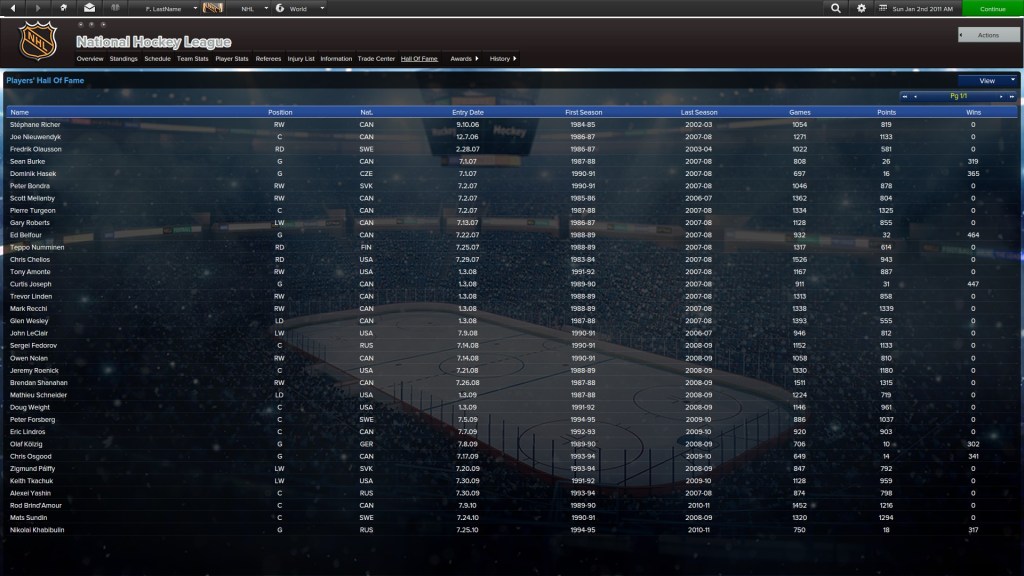Click the NHL shield logo
This screenshot has width=1024, height=576.
[38, 42]
